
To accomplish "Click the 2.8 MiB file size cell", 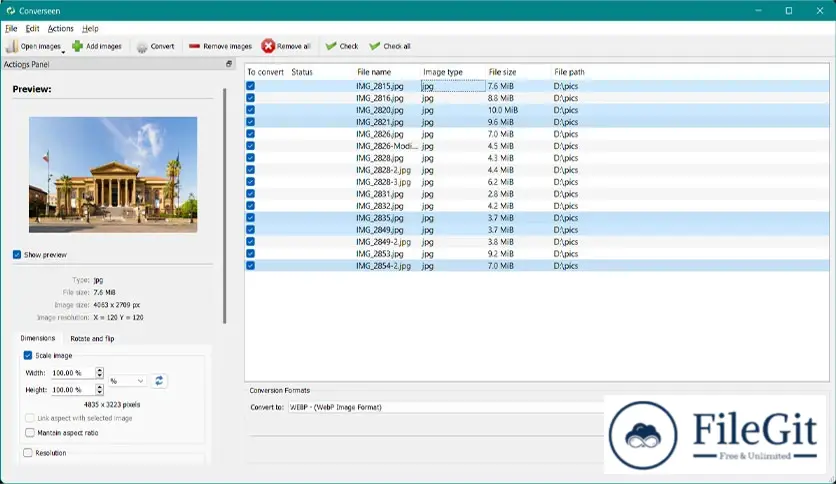I will (501, 194).
